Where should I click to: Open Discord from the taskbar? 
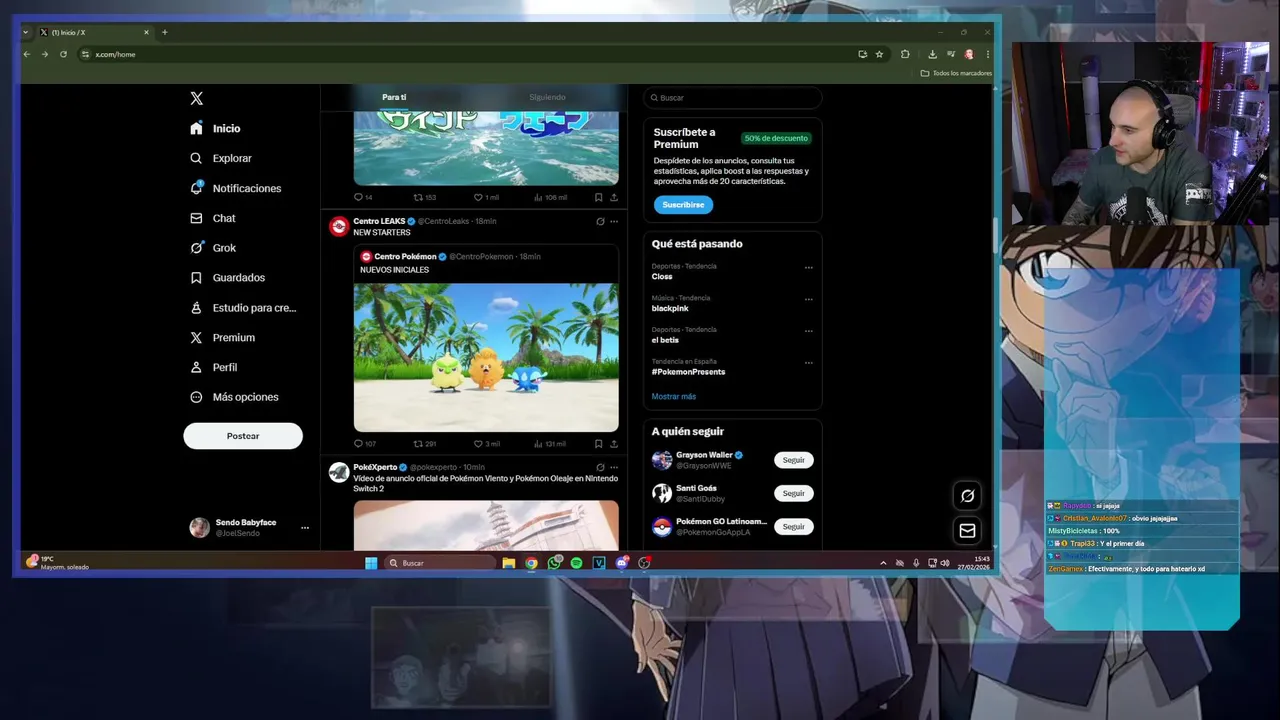(x=622, y=563)
